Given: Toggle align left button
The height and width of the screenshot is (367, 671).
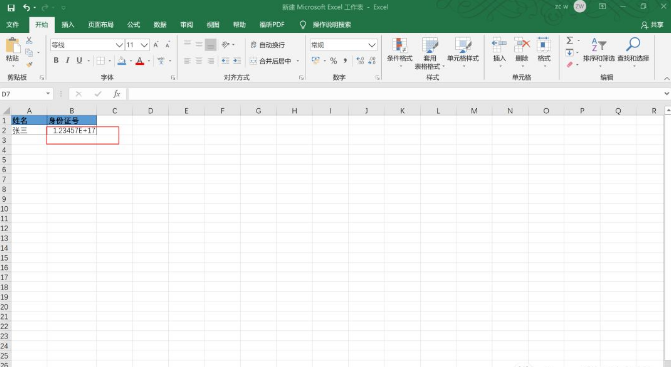Looking at the screenshot, I should tap(187, 61).
